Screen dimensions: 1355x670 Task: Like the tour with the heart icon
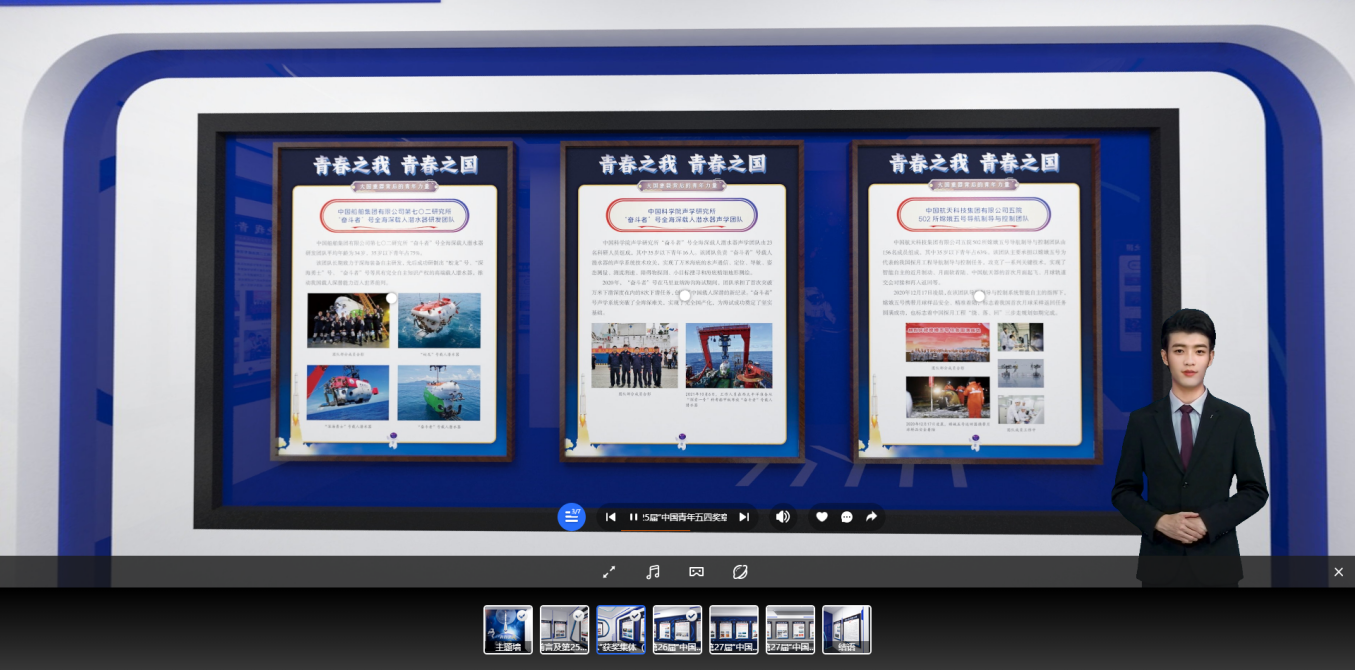coord(822,517)
